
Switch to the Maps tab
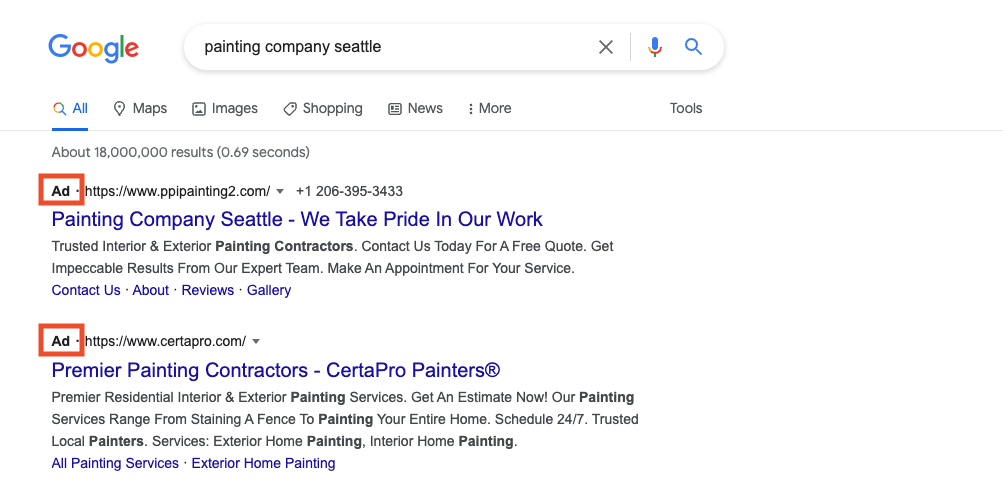[140, 108]
